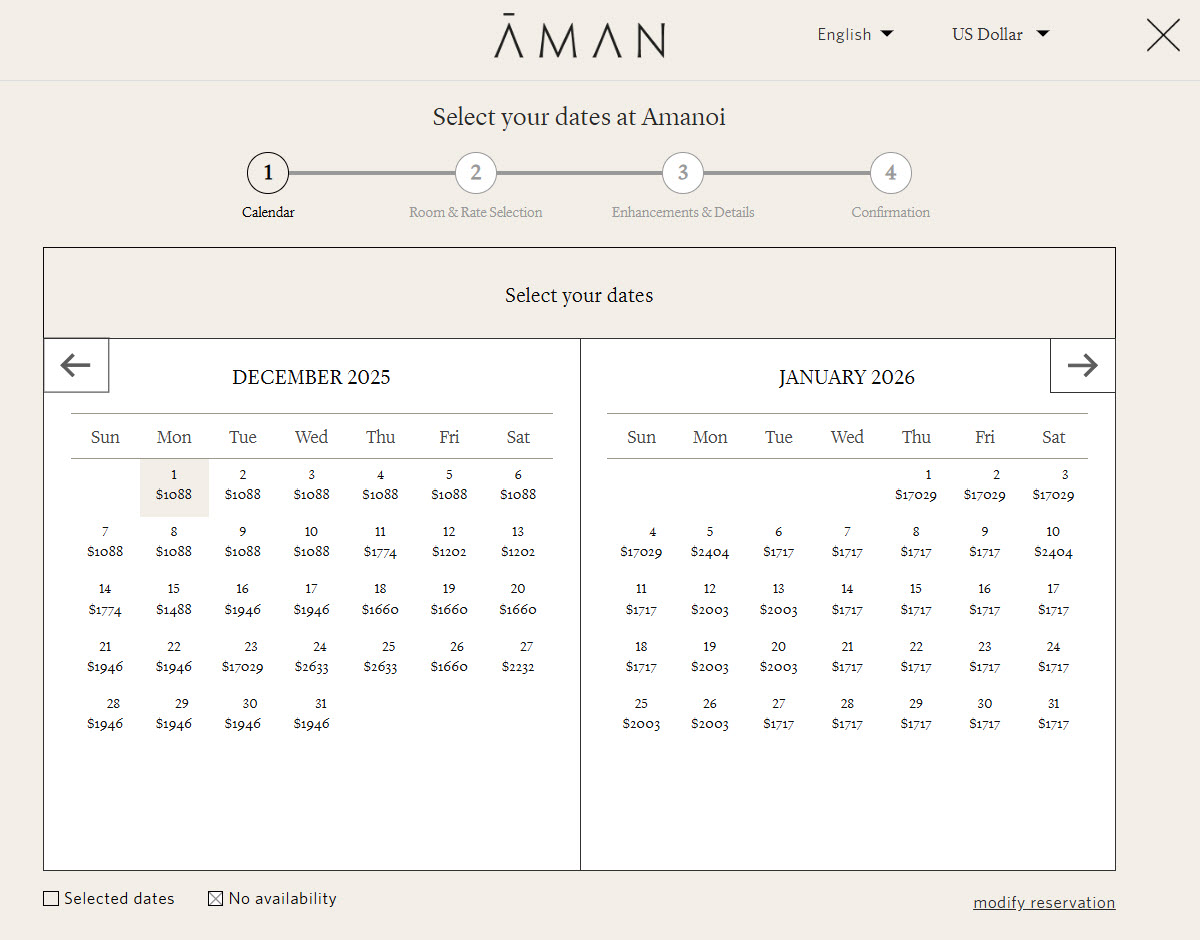Pick January 31 priced at $1717
Screen dimensions: 1200x940
[x=1053, y=715]
